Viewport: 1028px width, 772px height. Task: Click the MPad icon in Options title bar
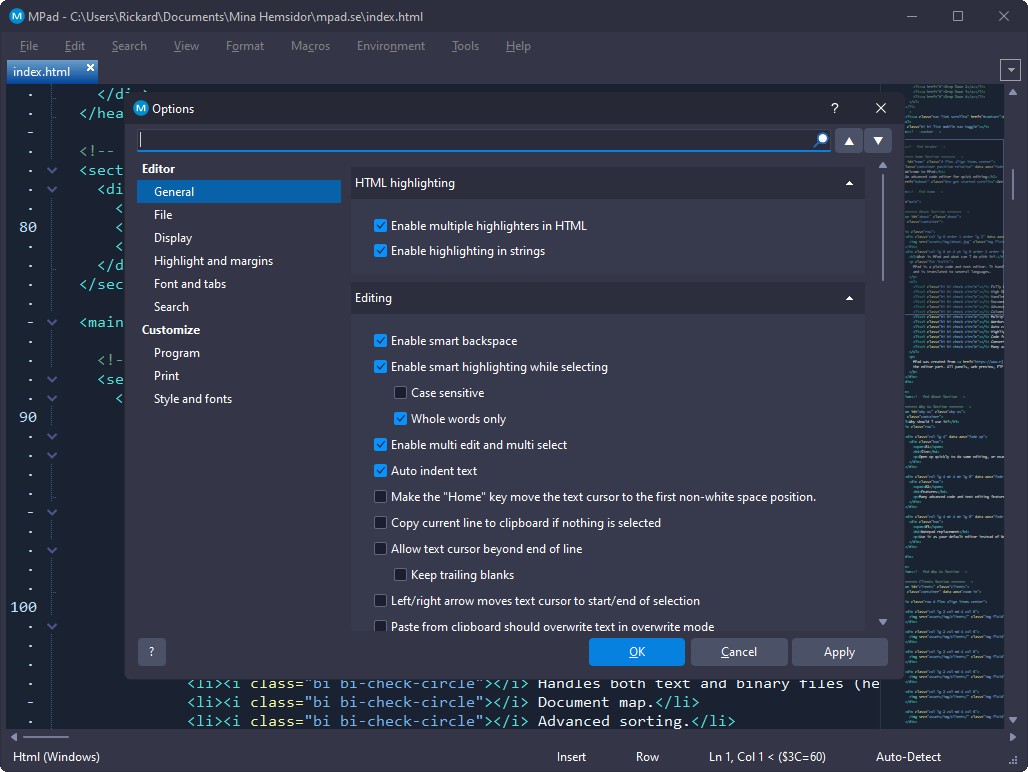click(141, 109)
